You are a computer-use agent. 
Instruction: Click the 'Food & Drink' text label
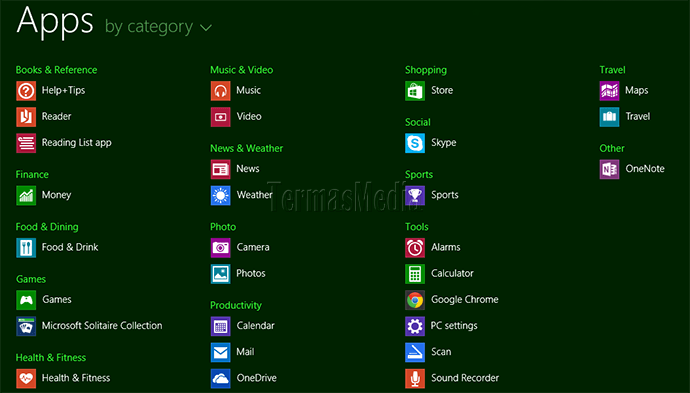tap(70, 247)
